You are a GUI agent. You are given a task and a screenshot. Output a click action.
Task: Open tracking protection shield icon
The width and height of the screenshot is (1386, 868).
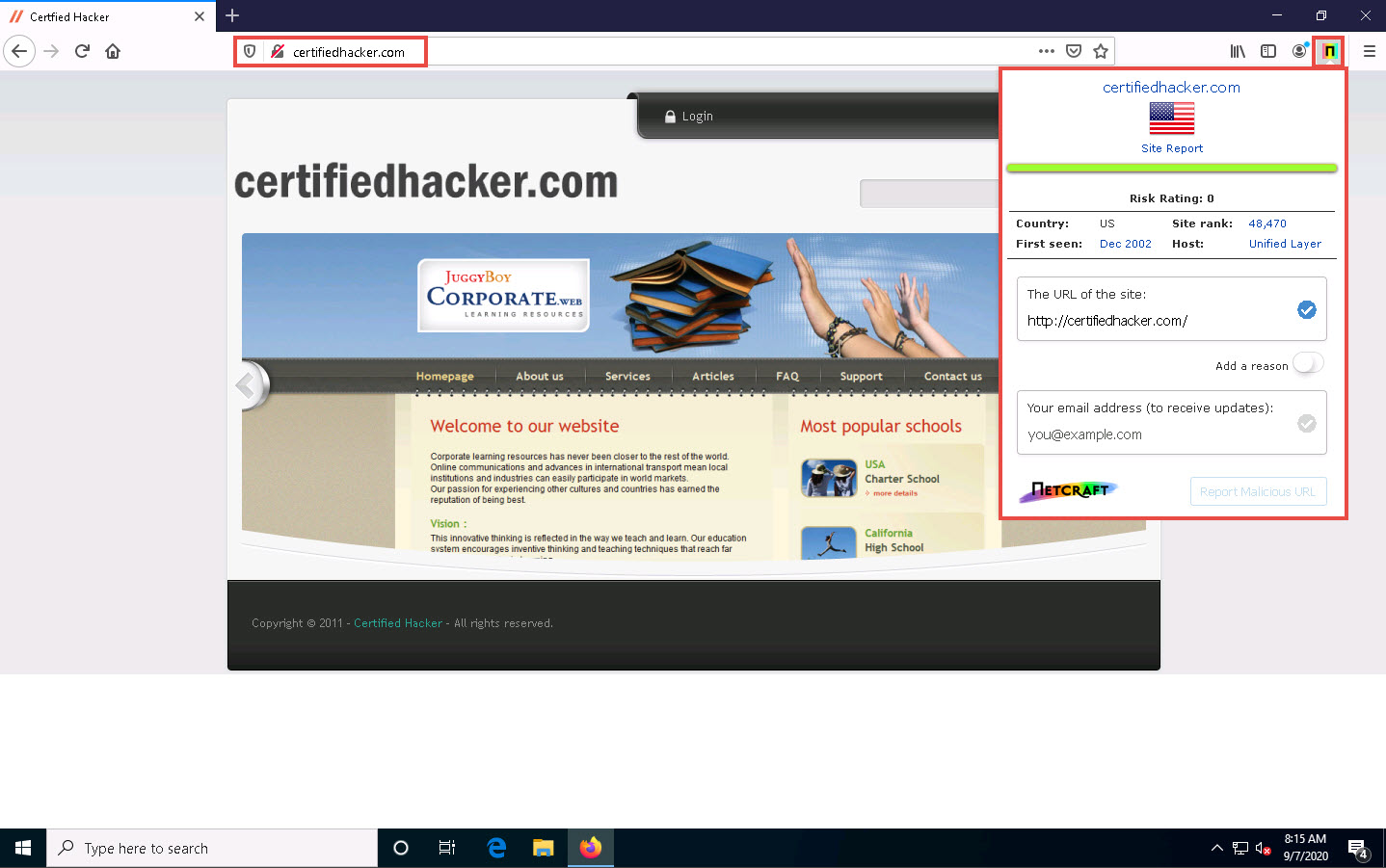pos(250,52)
